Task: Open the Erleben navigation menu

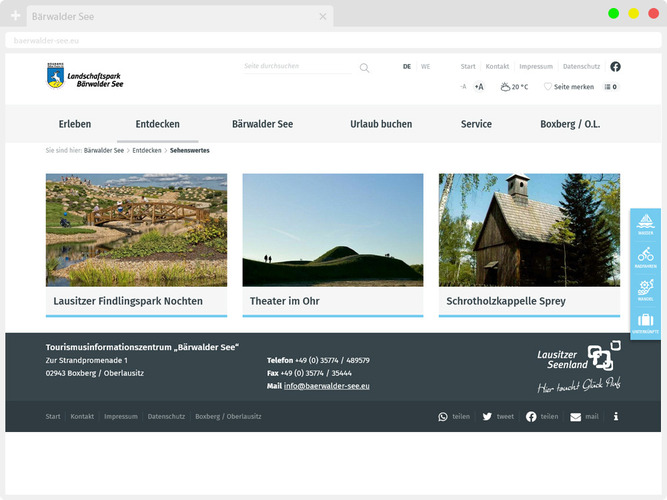Action: (x=75, y=124)
